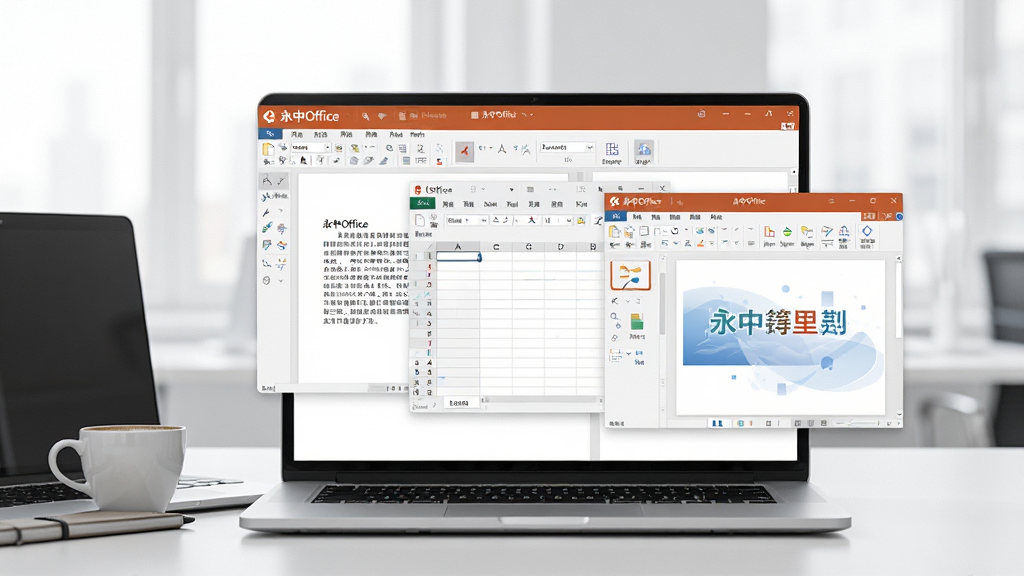The image size is (1024, 576).
Task: Click the clipboard paste icon in the word processor toolbar
Action: [x=268, y=149]
